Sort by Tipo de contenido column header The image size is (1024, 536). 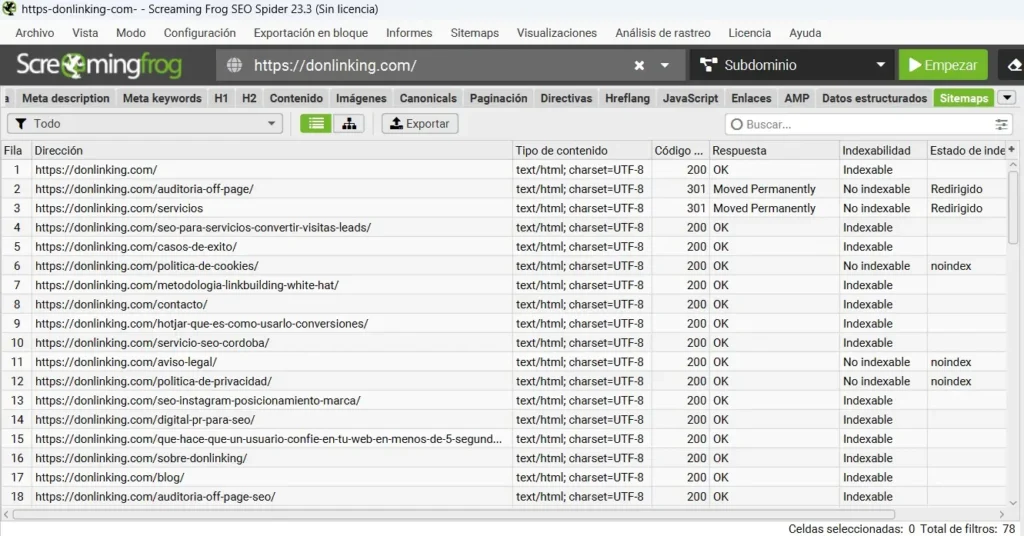pos(582,150)
